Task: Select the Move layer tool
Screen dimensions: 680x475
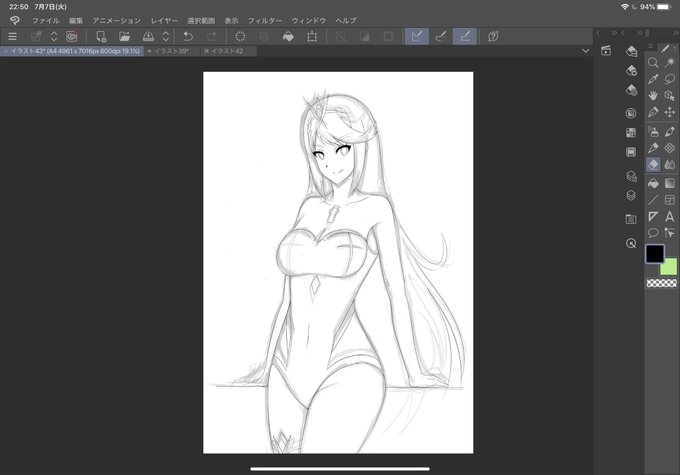Action: 670,112
